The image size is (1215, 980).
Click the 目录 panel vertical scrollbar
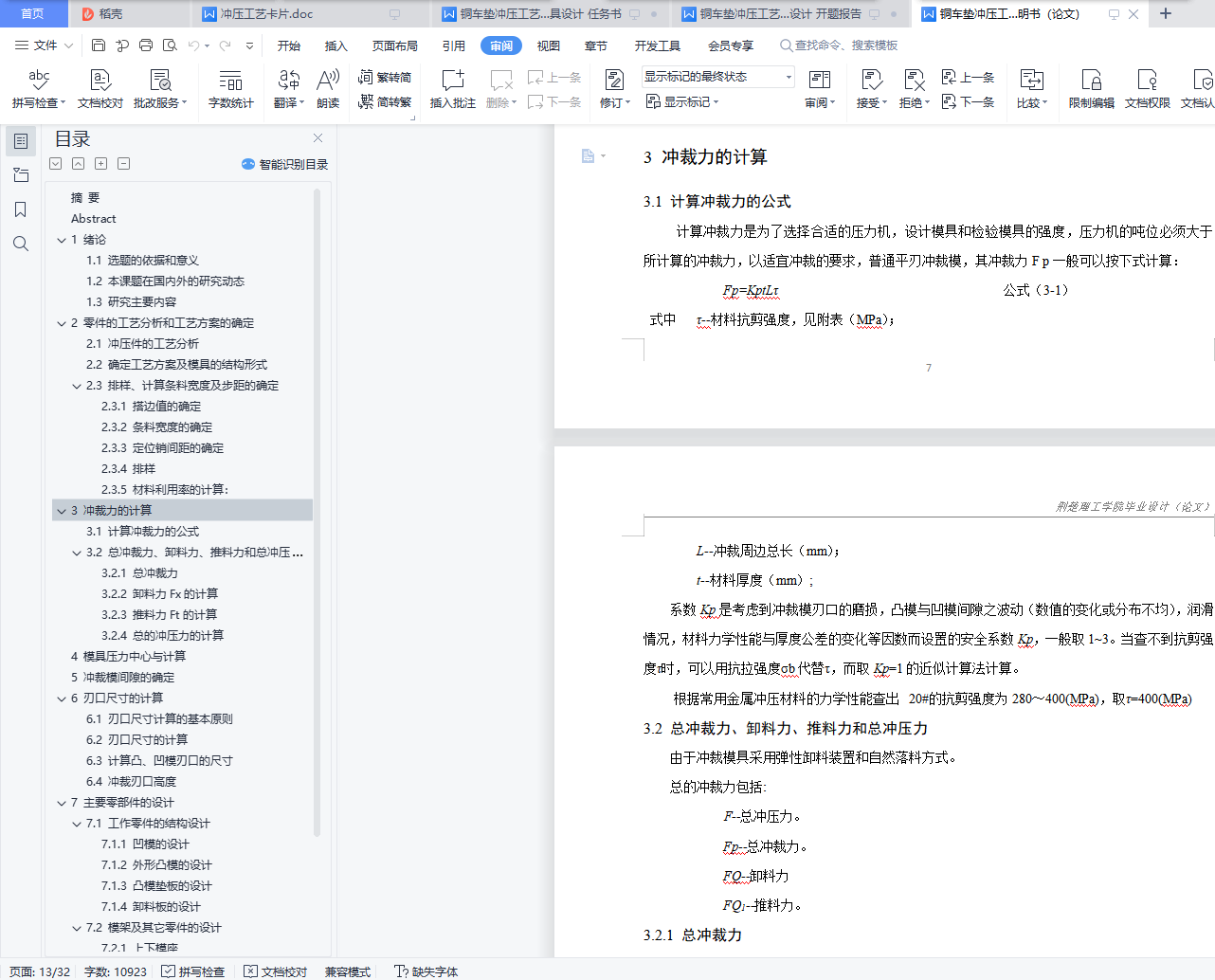tap(317, 512)
